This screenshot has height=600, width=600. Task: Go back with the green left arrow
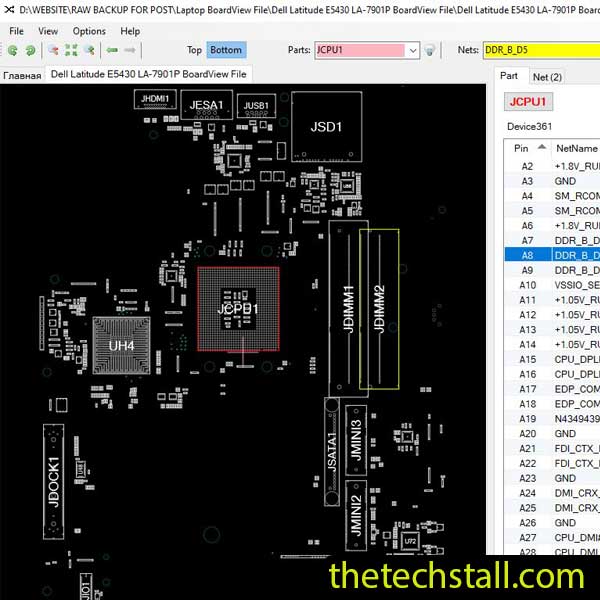pos(112,50)
